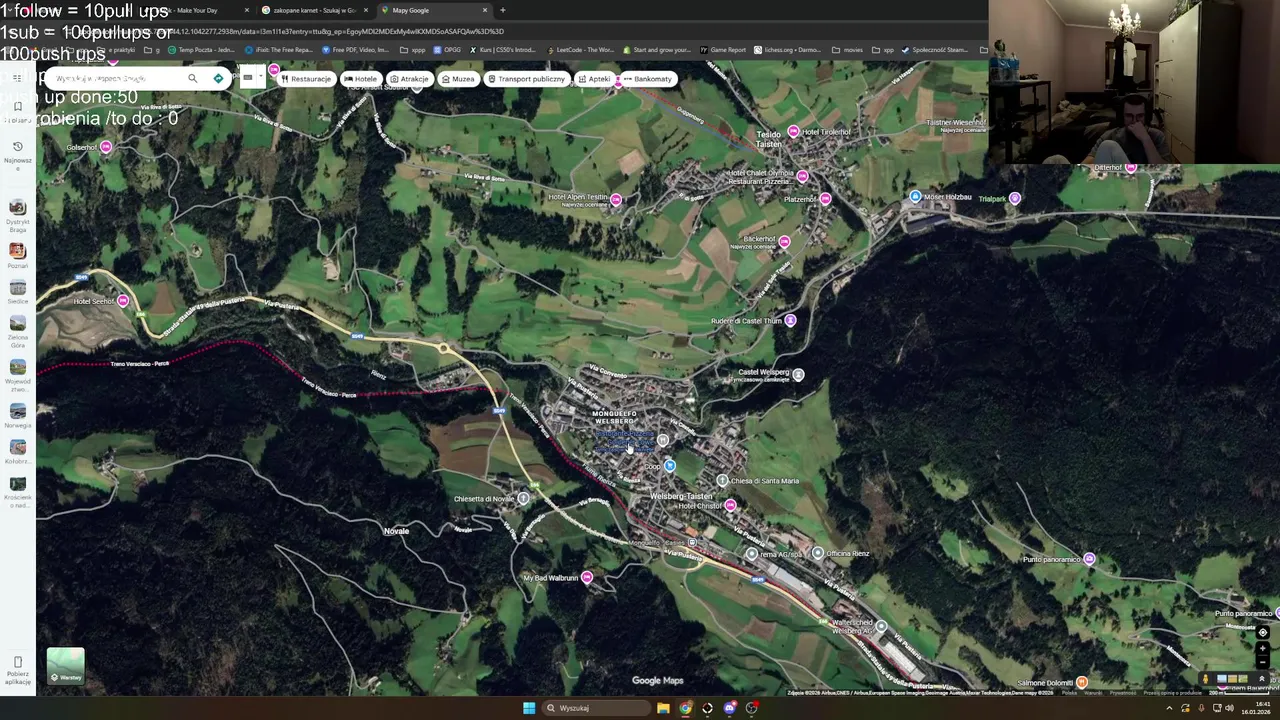
Task: Filter map by Apteki chip
Action: pos(594,79)
